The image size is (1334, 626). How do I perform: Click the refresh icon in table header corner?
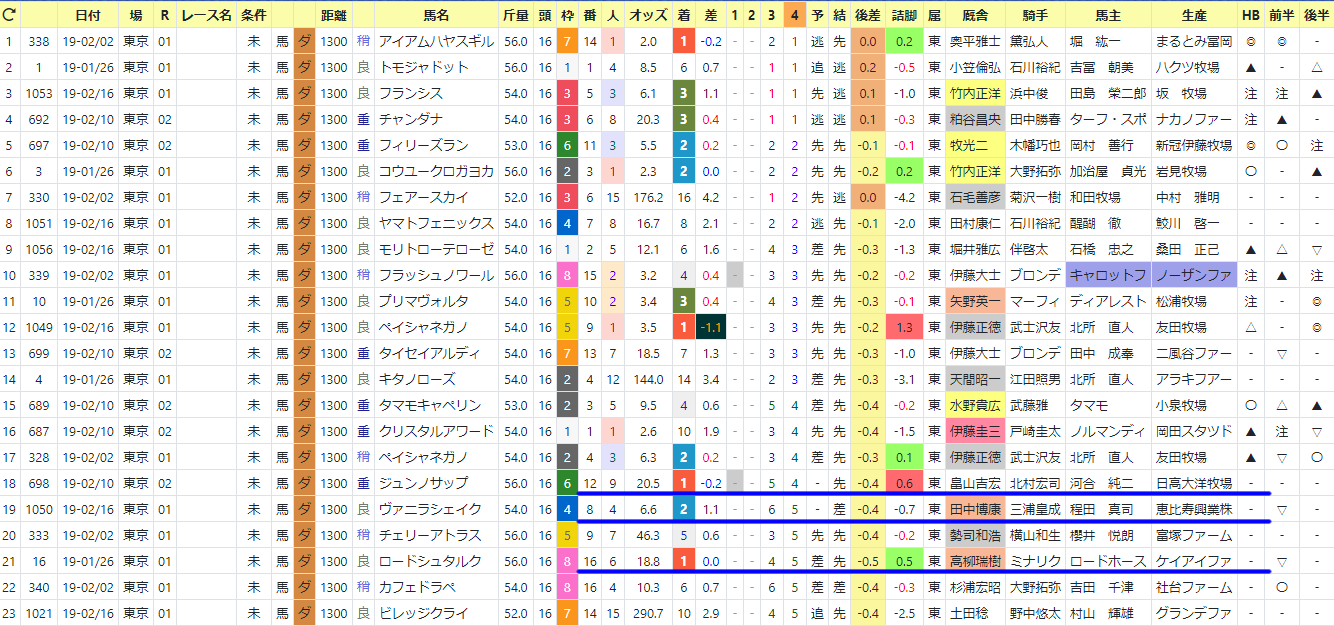10,15
